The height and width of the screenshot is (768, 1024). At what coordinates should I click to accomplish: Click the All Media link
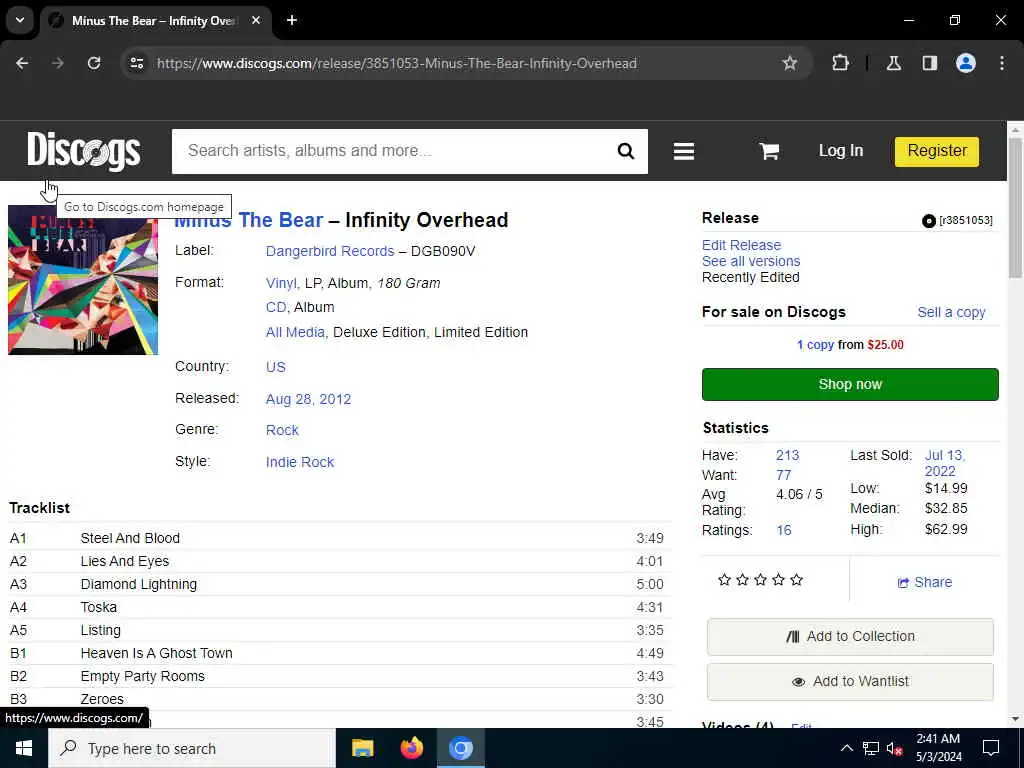point(295,332)
